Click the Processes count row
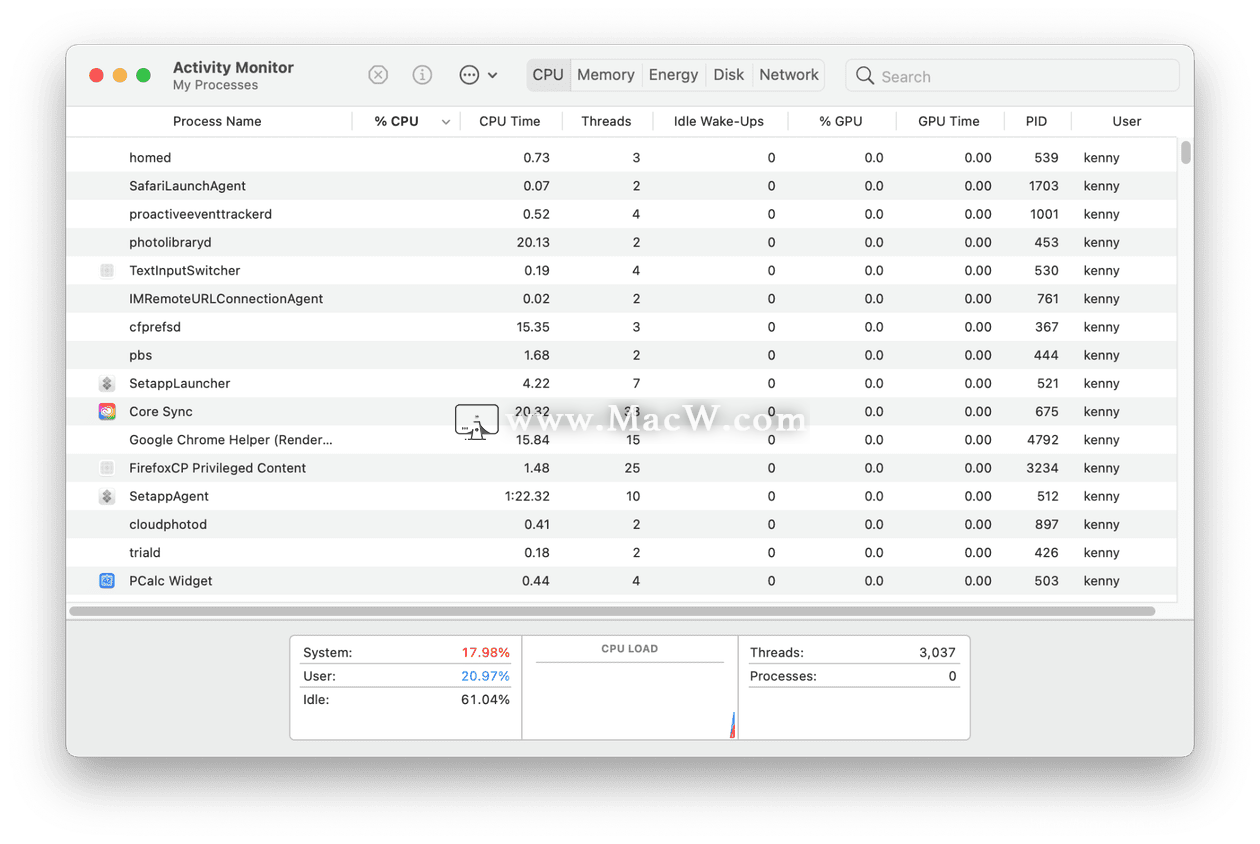 pos(853,677)
